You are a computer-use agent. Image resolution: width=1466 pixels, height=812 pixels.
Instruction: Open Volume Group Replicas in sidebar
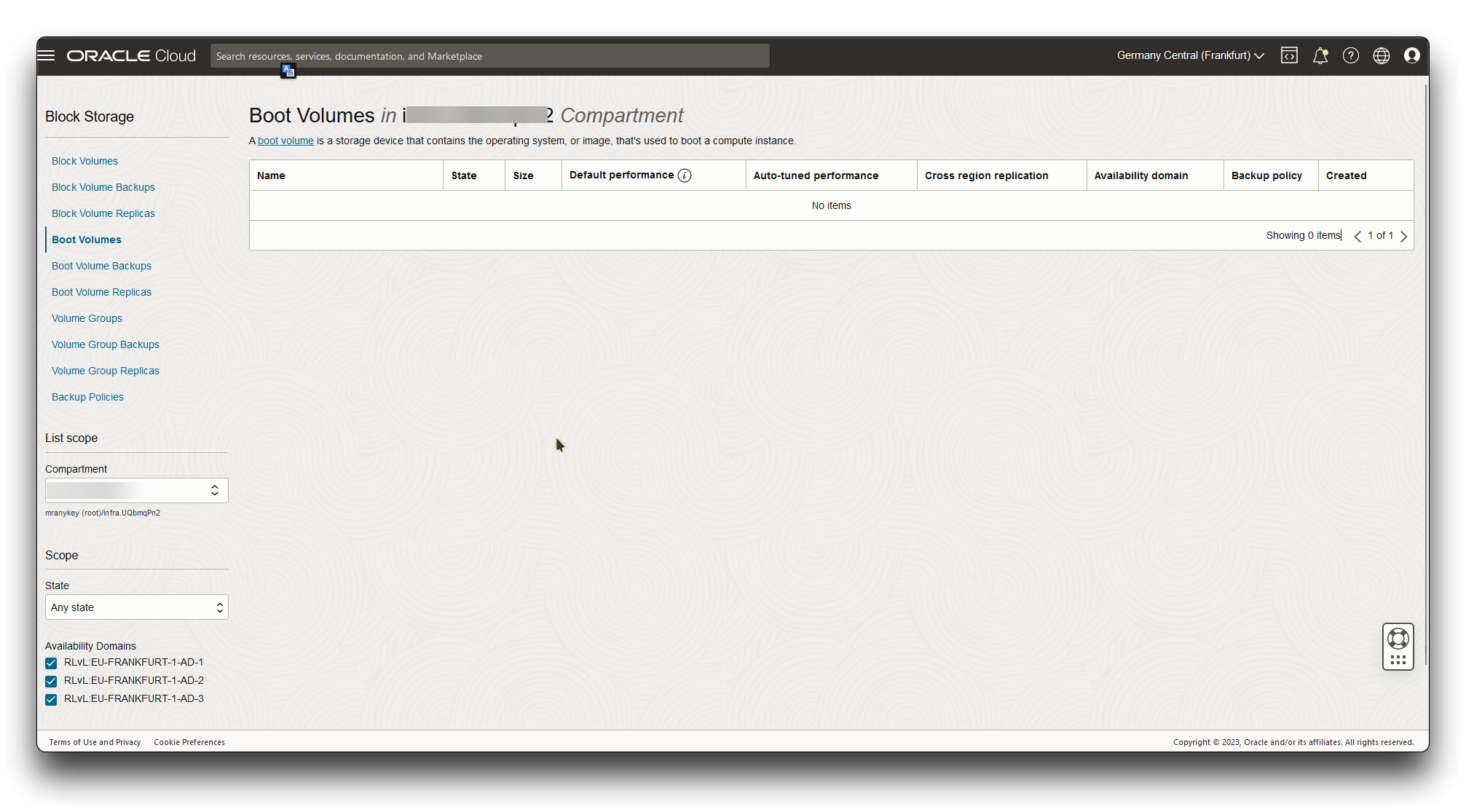tap(106, 371)
